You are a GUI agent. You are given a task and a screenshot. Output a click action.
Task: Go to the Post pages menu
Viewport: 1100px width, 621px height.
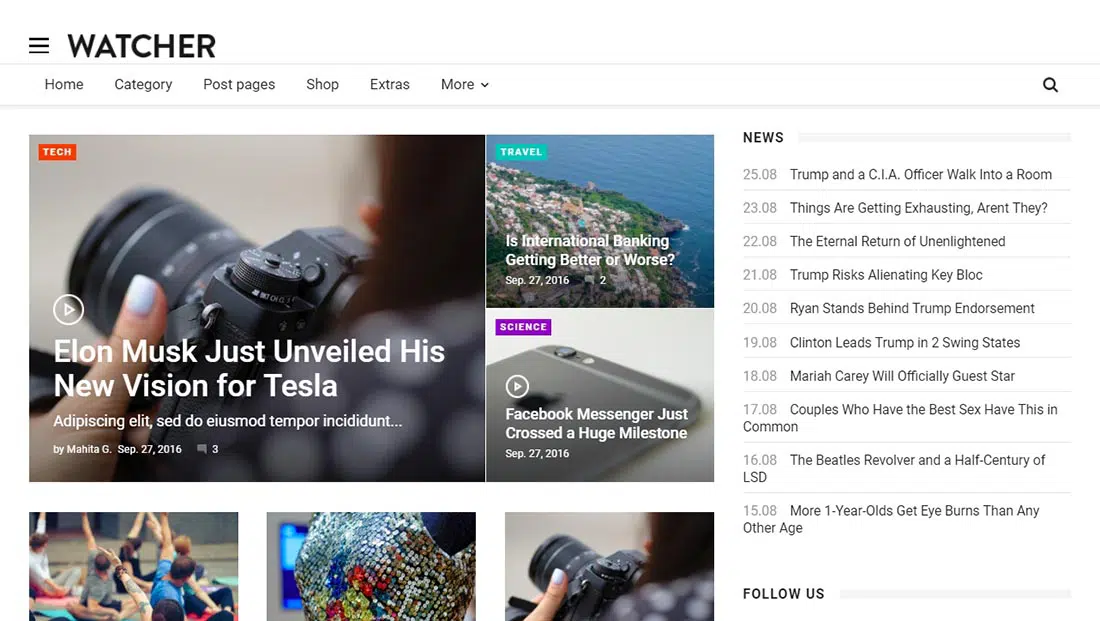239,85
